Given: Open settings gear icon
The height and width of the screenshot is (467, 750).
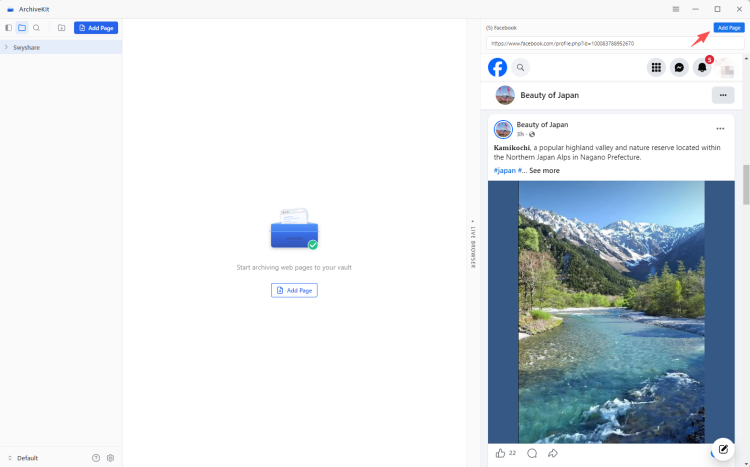Looking at the screenshot, I should tap(110, 458).
